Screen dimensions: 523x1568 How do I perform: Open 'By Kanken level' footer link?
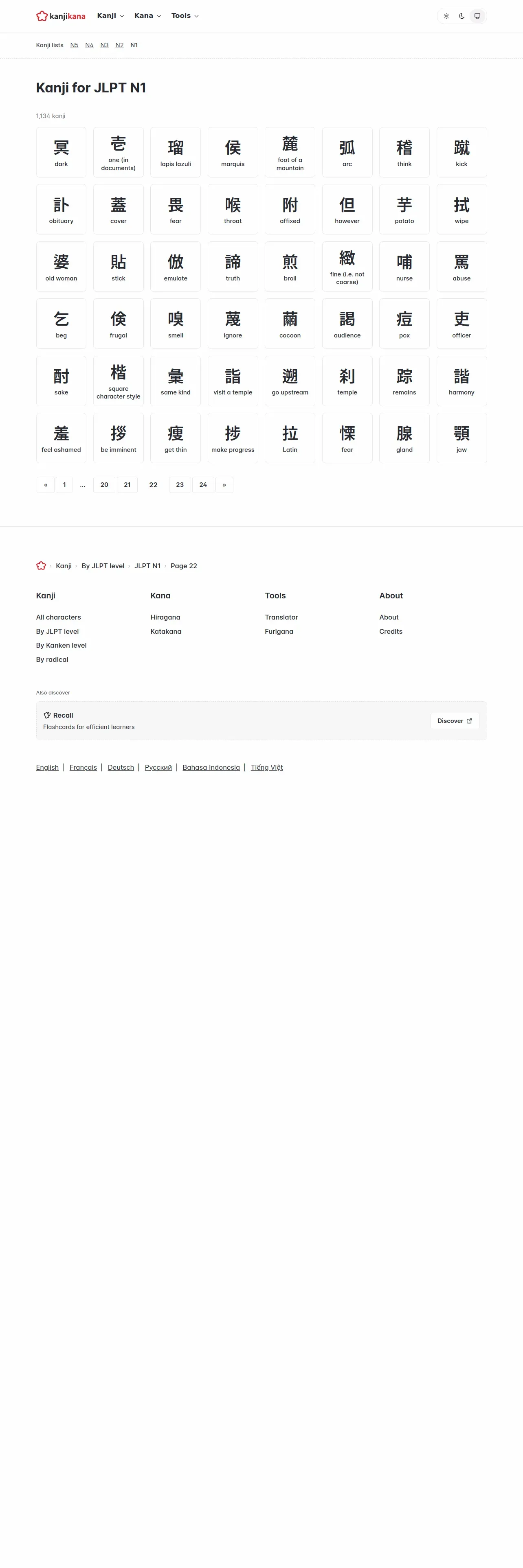62,645
